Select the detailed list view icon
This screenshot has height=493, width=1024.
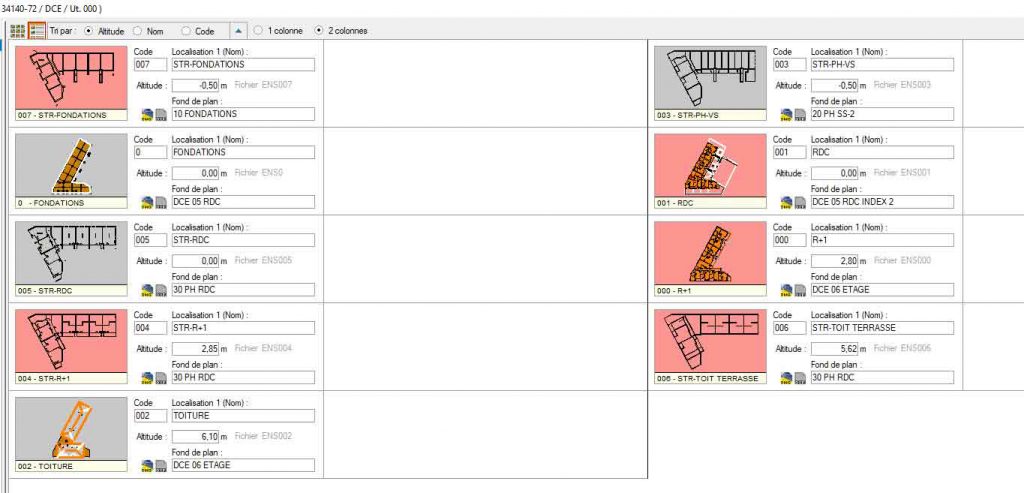[x=37, y=30]
